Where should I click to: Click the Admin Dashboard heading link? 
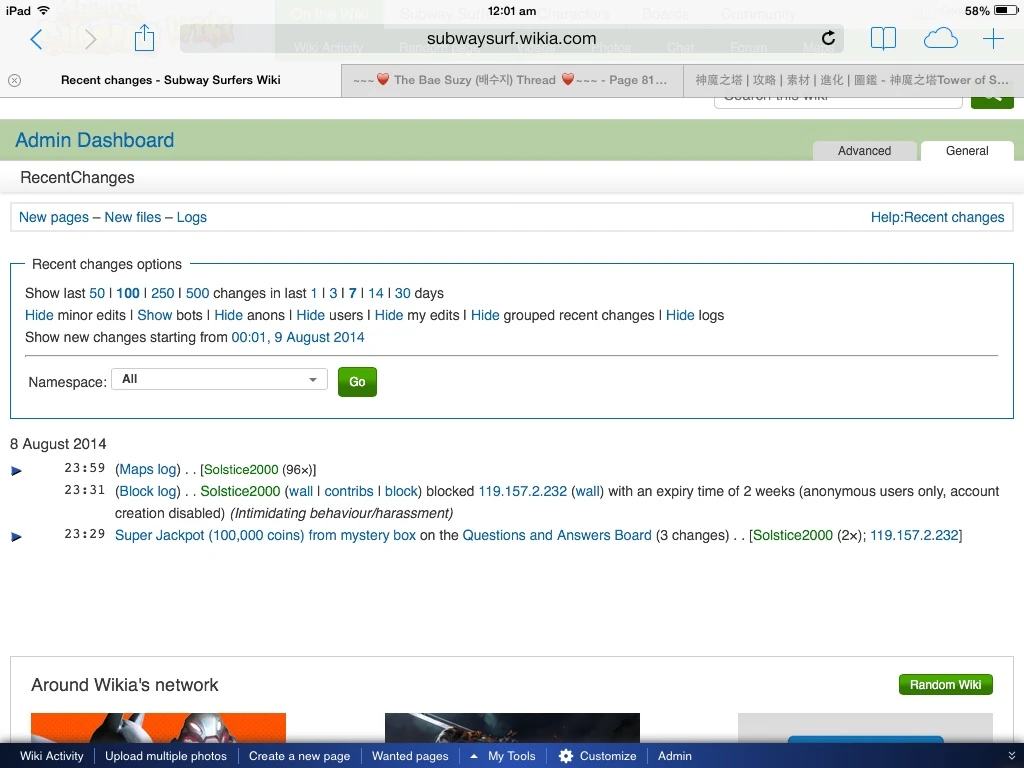[x=95, y=140]
